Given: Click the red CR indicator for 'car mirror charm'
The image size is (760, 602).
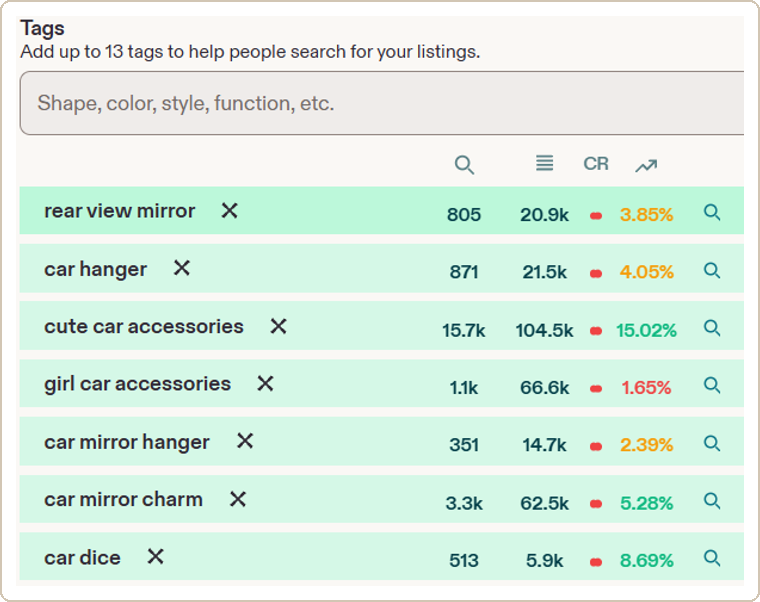Looking at the screenshot, I should pos(596,504).
